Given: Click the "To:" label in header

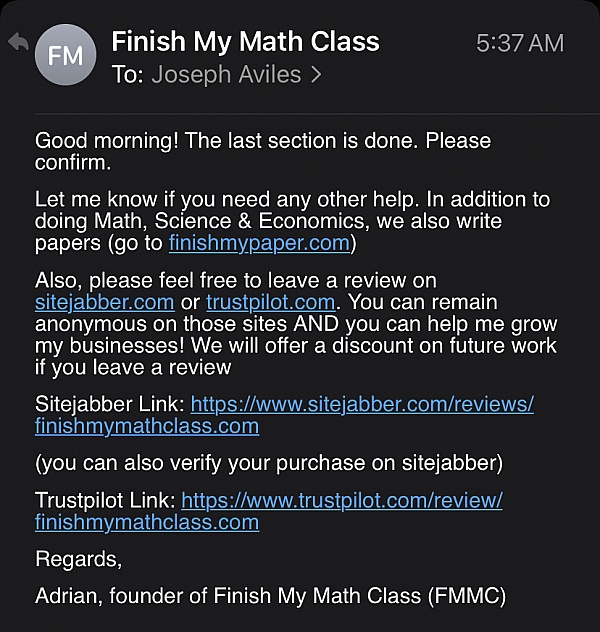Looking at the screenshot, I should pyautogui.click(x=127, y=74).
